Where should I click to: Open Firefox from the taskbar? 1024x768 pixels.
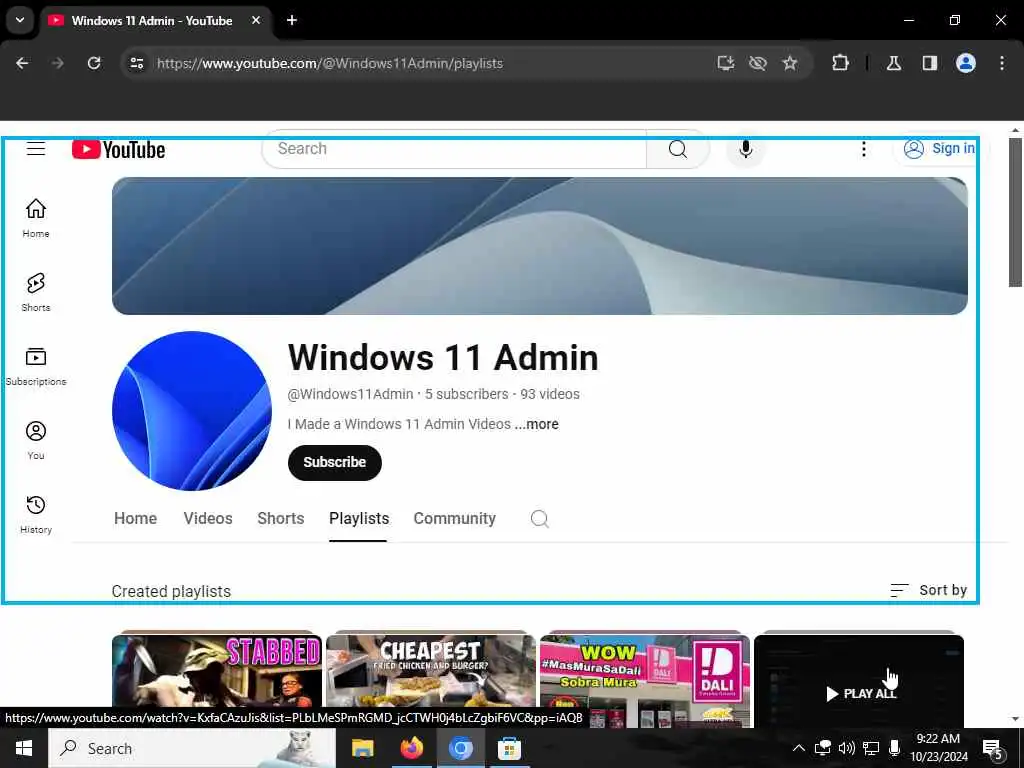point(411,748)
